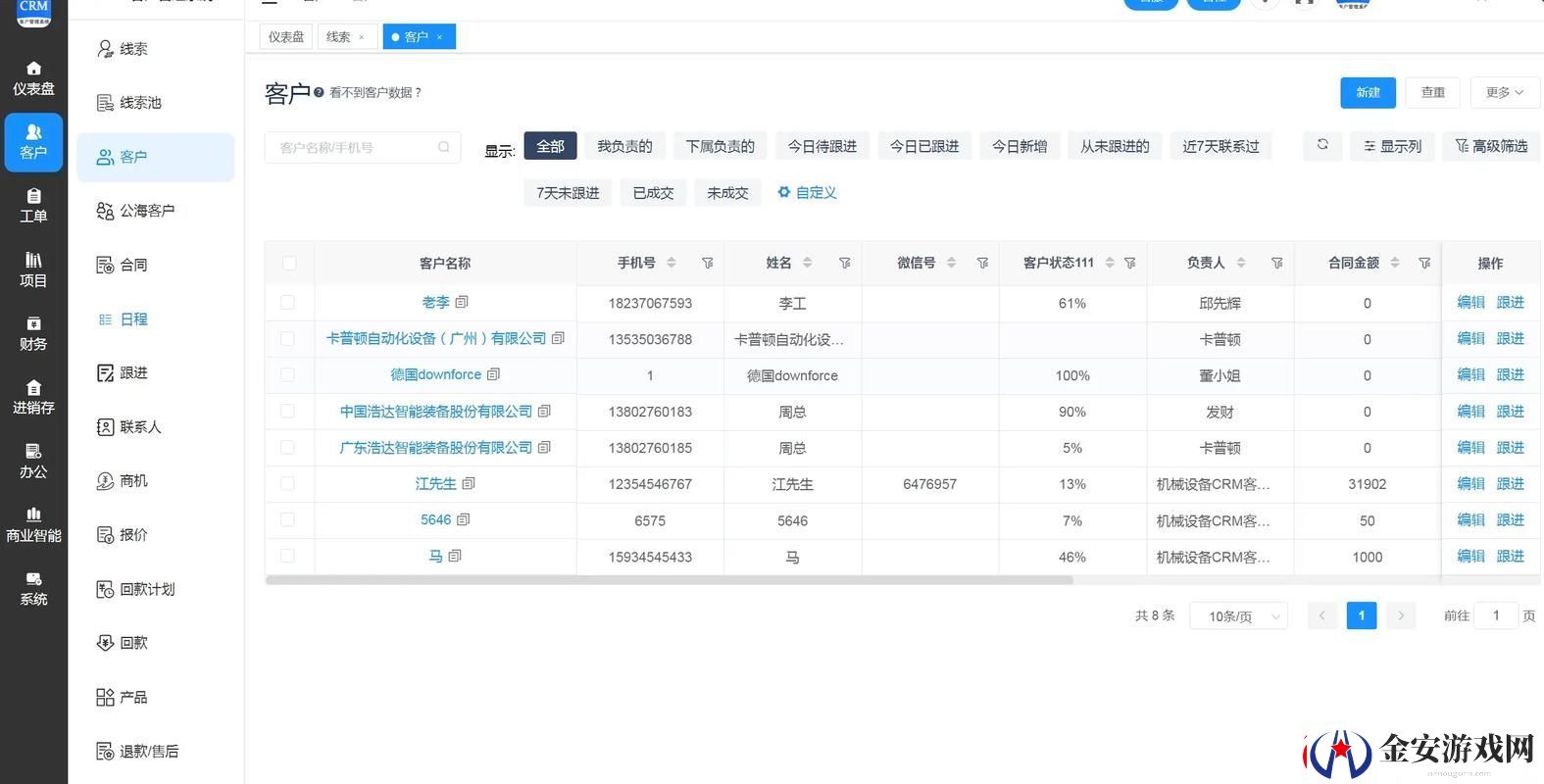Go to the next page arrow
The width and height of the screenshot is (1544, 784).
point(1401,615)
